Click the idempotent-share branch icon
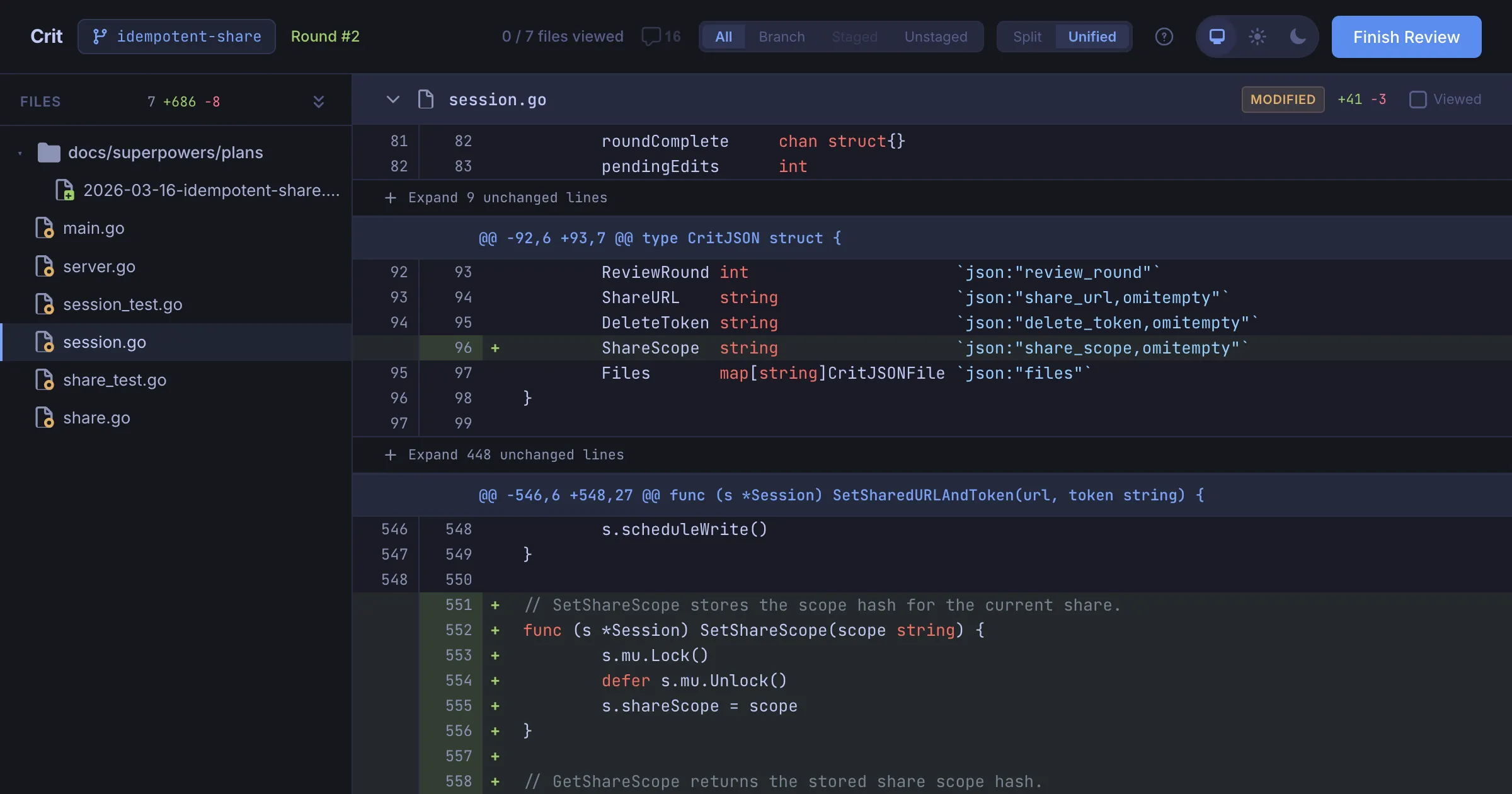The height and width of the screenshot is (794, 1512). 100,37
